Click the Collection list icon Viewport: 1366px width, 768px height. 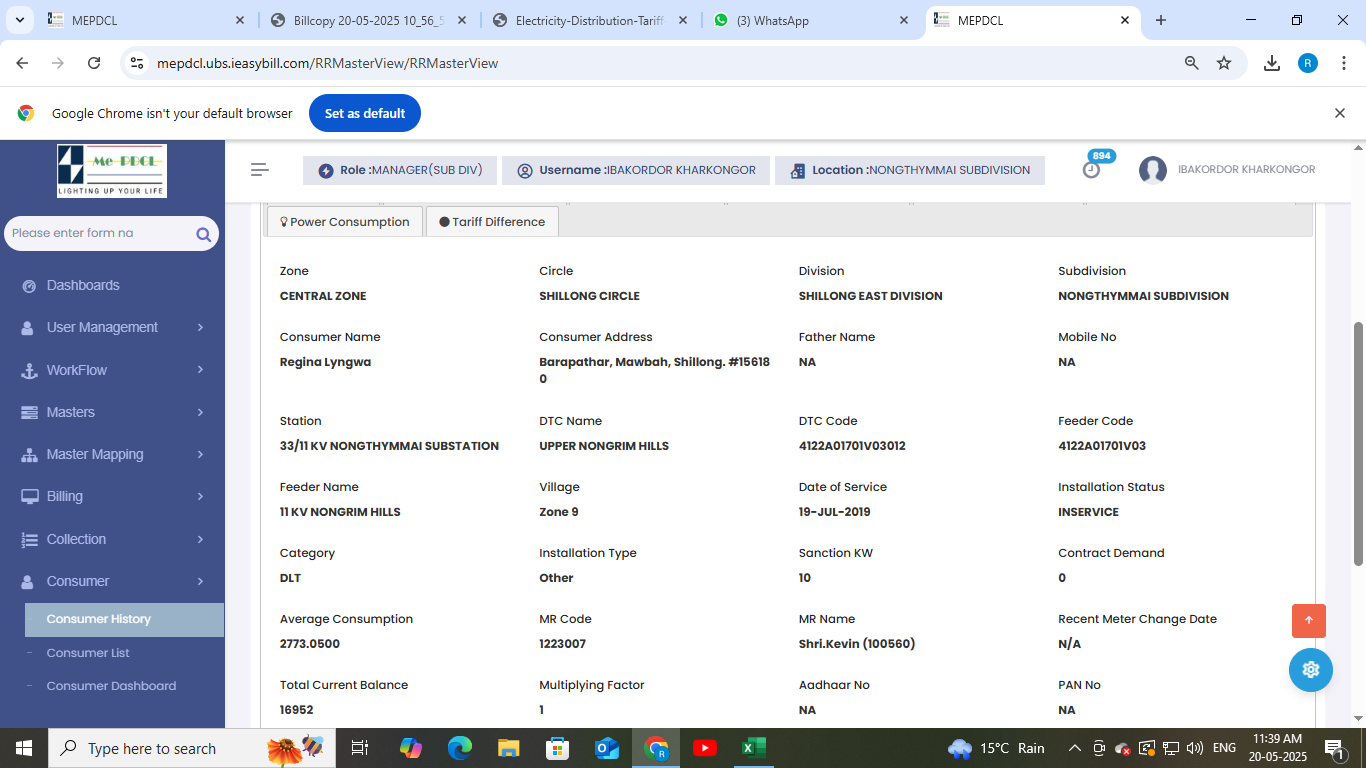29,539
